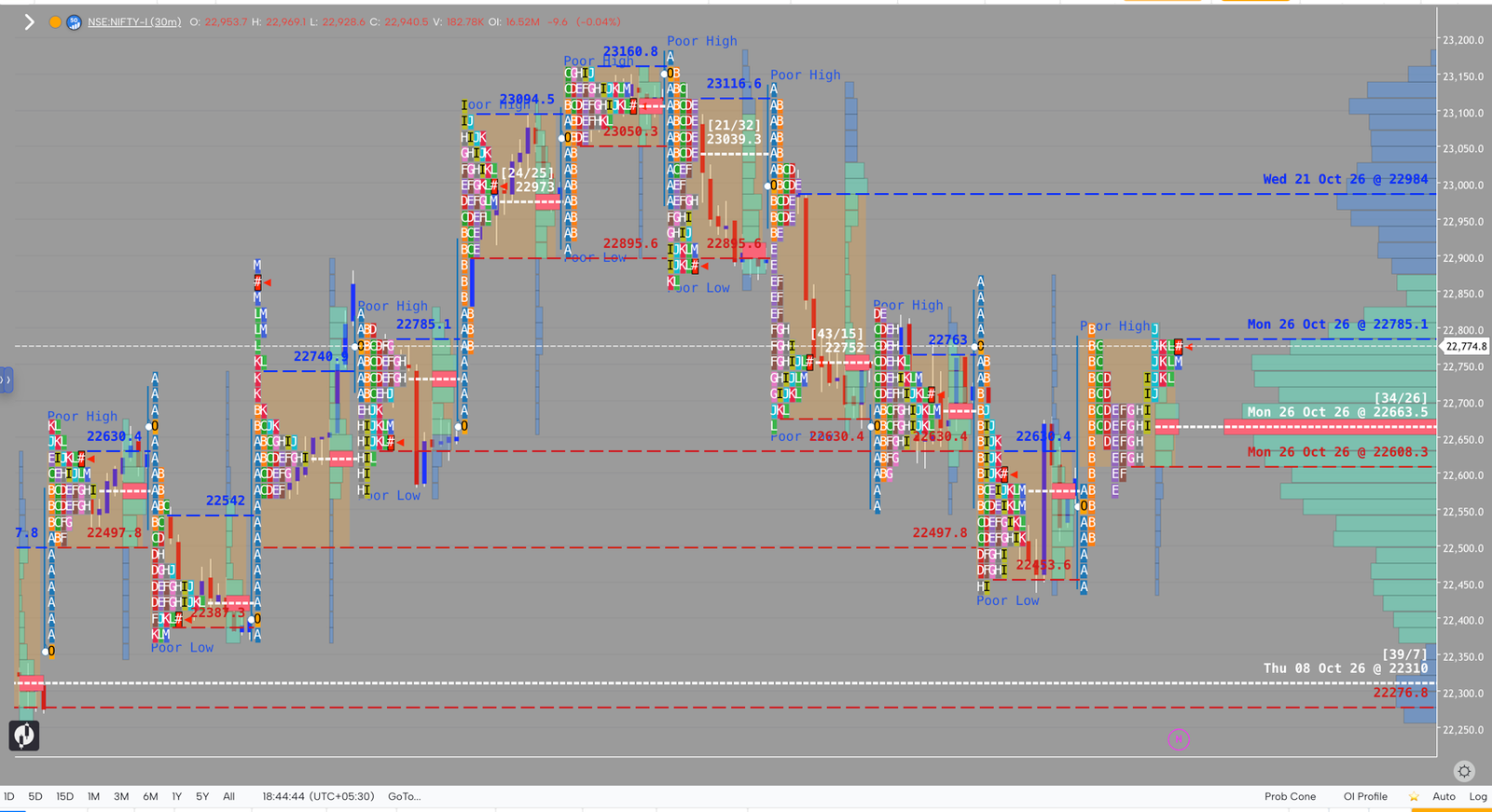Open the NSE:NIFTY-I (30m) symbol link
Screen dimensions: 1492x812
[134, 22]
